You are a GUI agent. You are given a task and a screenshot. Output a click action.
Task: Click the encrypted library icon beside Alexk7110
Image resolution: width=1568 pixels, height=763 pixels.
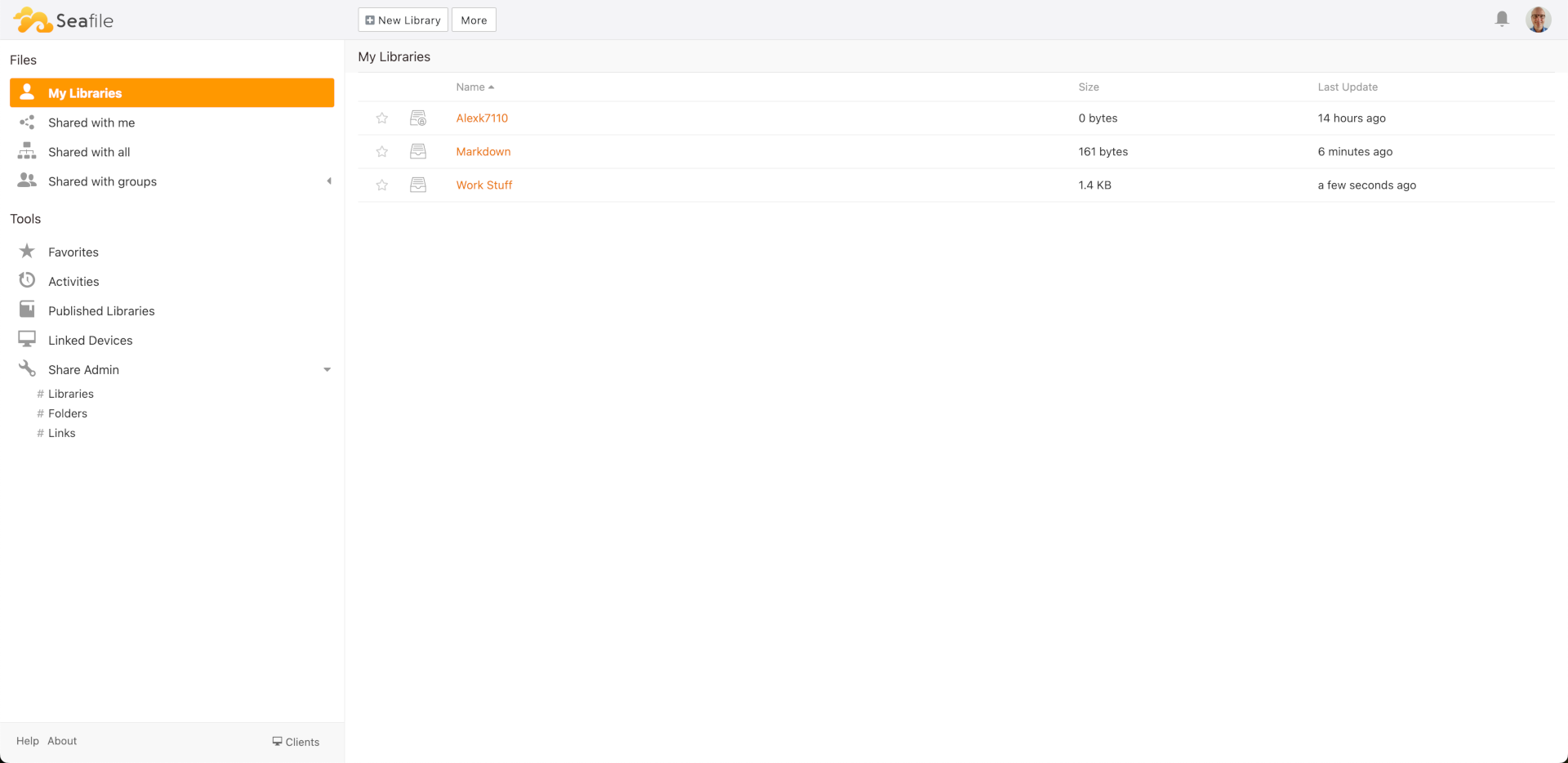(x=418, y=118)
